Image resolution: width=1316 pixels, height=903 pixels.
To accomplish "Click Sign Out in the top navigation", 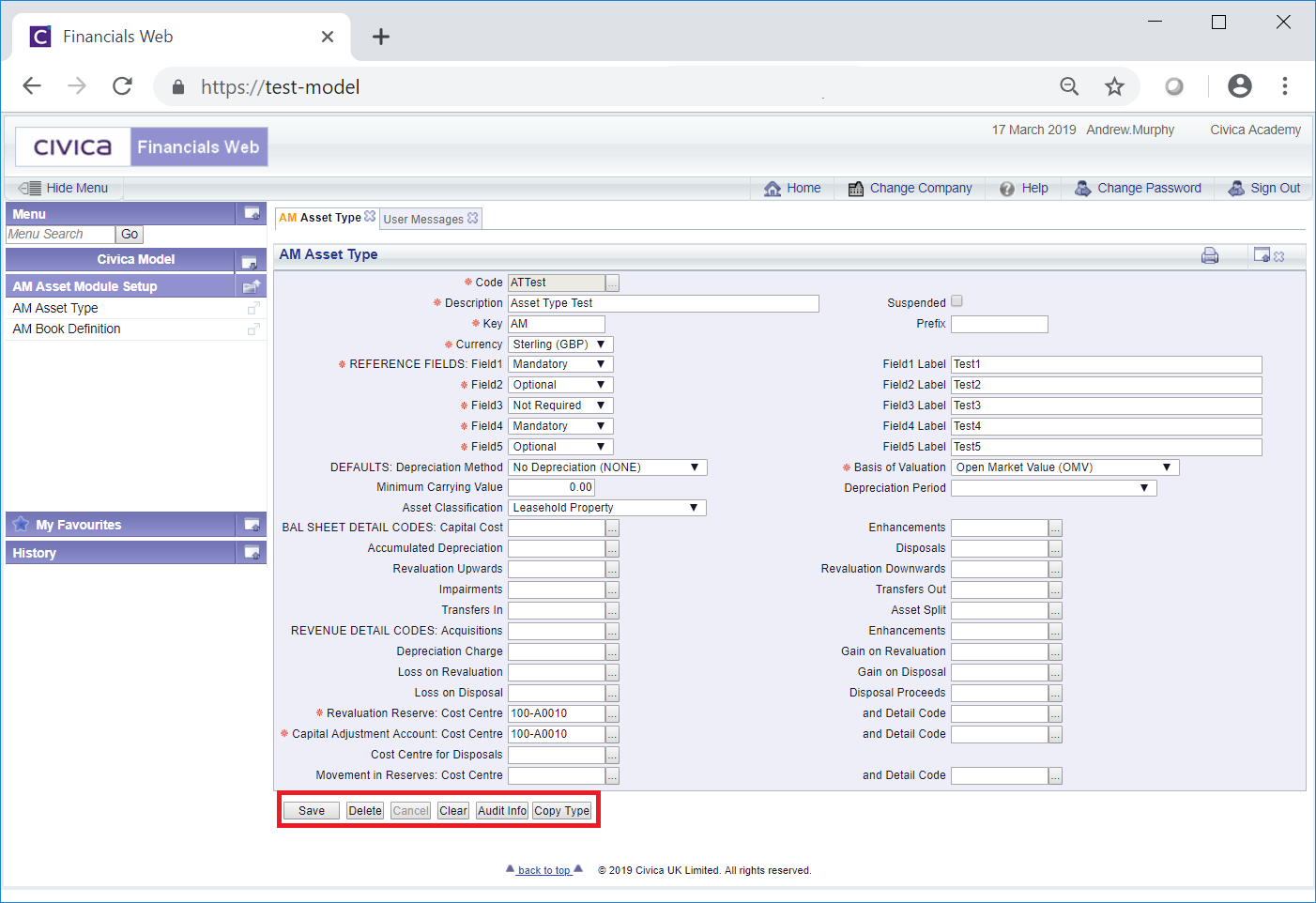I will coord(1264,188).
